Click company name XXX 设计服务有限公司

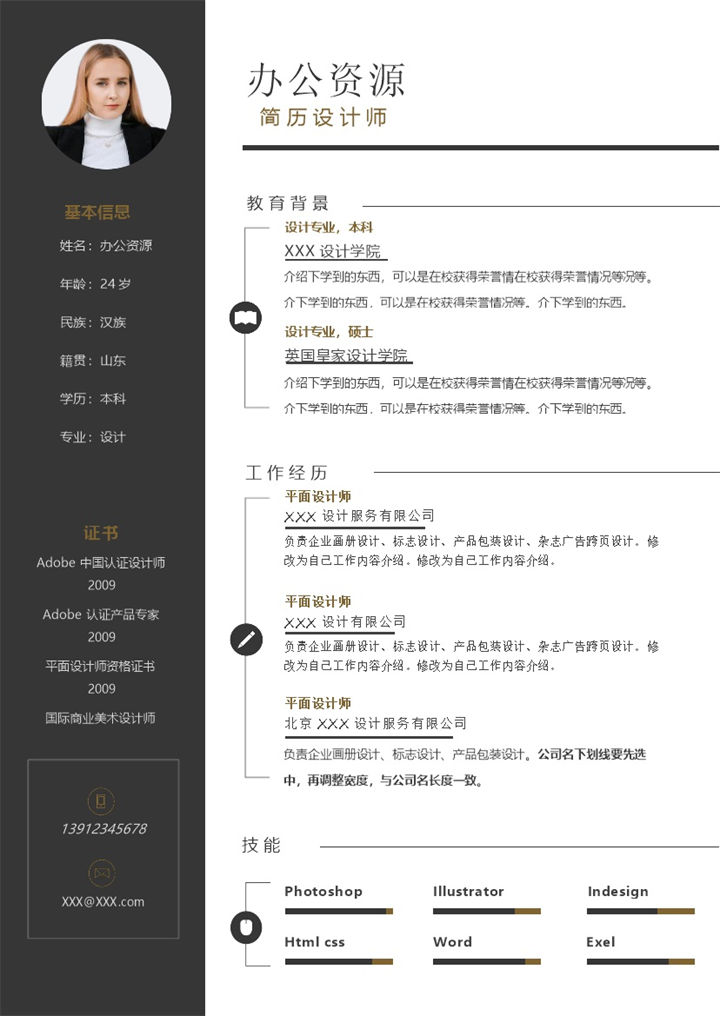point(360,516)
